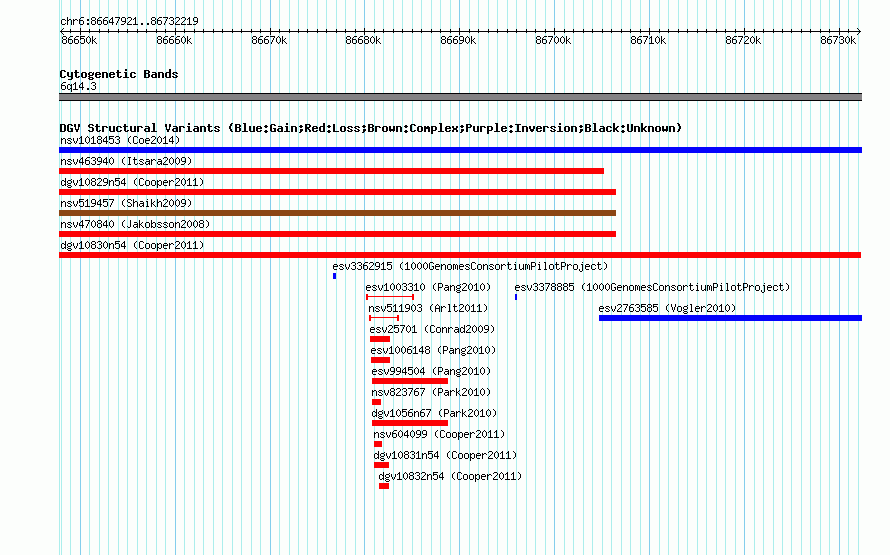Open esv25701 (Conrad2009) variant label
890x555 pixels.
coord(432,329)
